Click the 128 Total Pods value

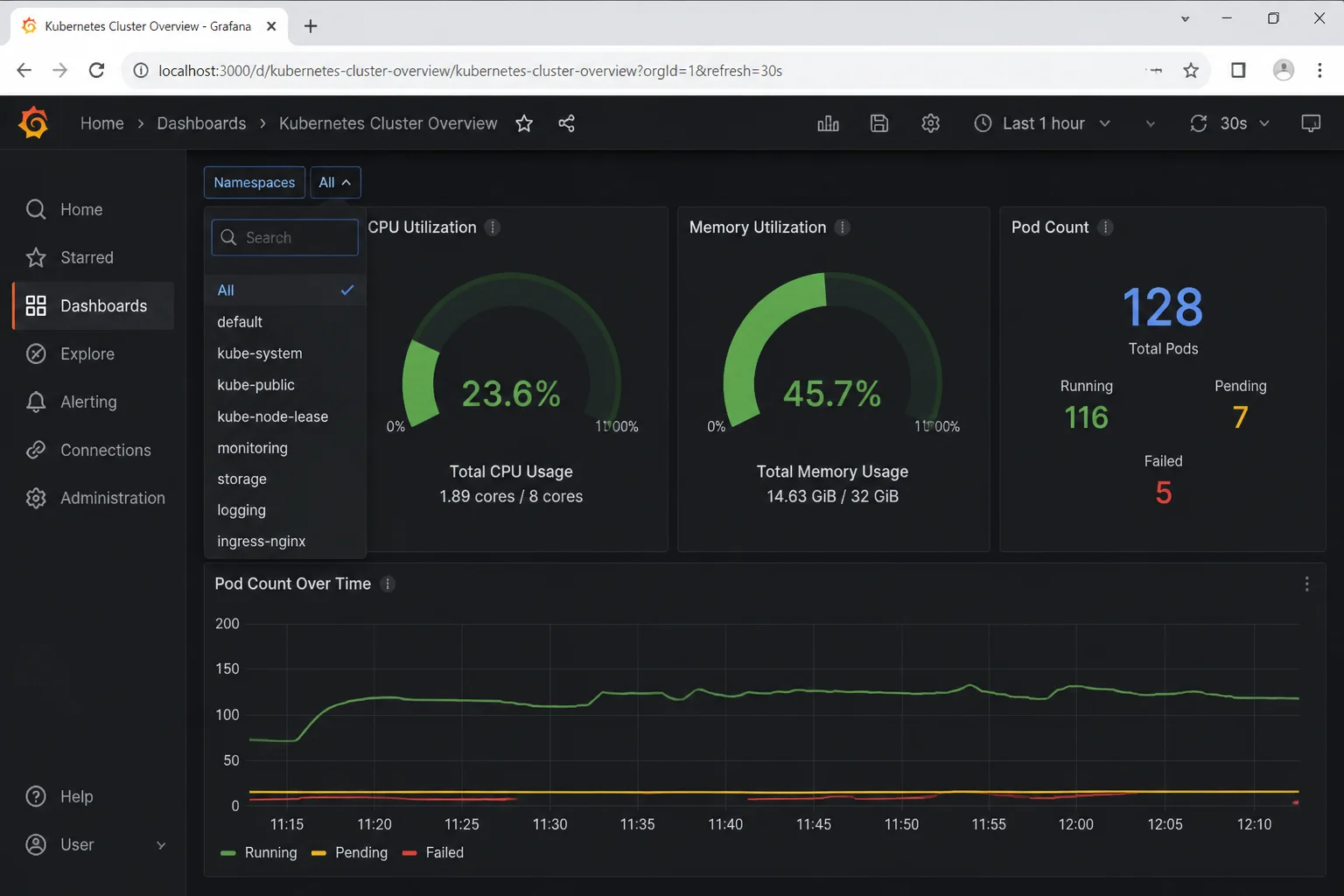tap(1163, 307)
